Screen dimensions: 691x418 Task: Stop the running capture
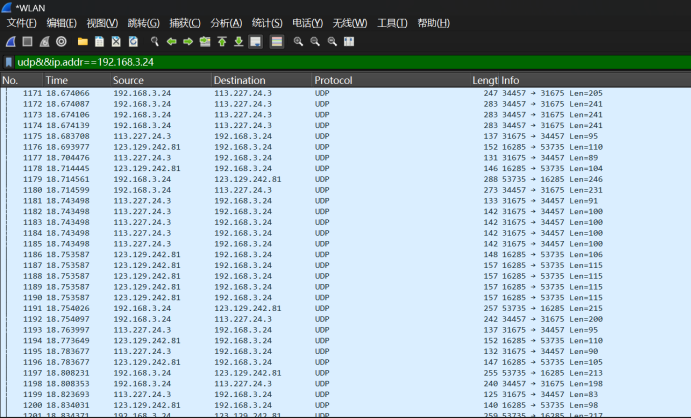click(x=27, y=41)
